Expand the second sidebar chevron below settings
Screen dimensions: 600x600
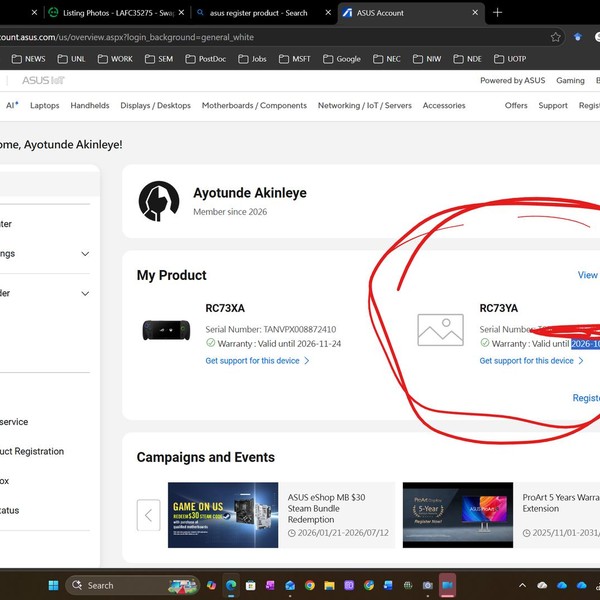pyautogui.click(x=85, y=293)
